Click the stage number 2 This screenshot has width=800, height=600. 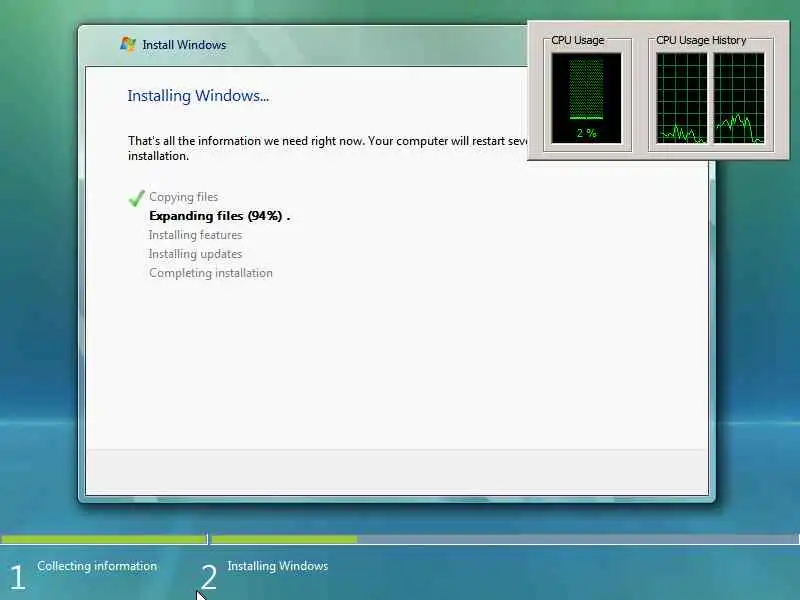point(209,578)
